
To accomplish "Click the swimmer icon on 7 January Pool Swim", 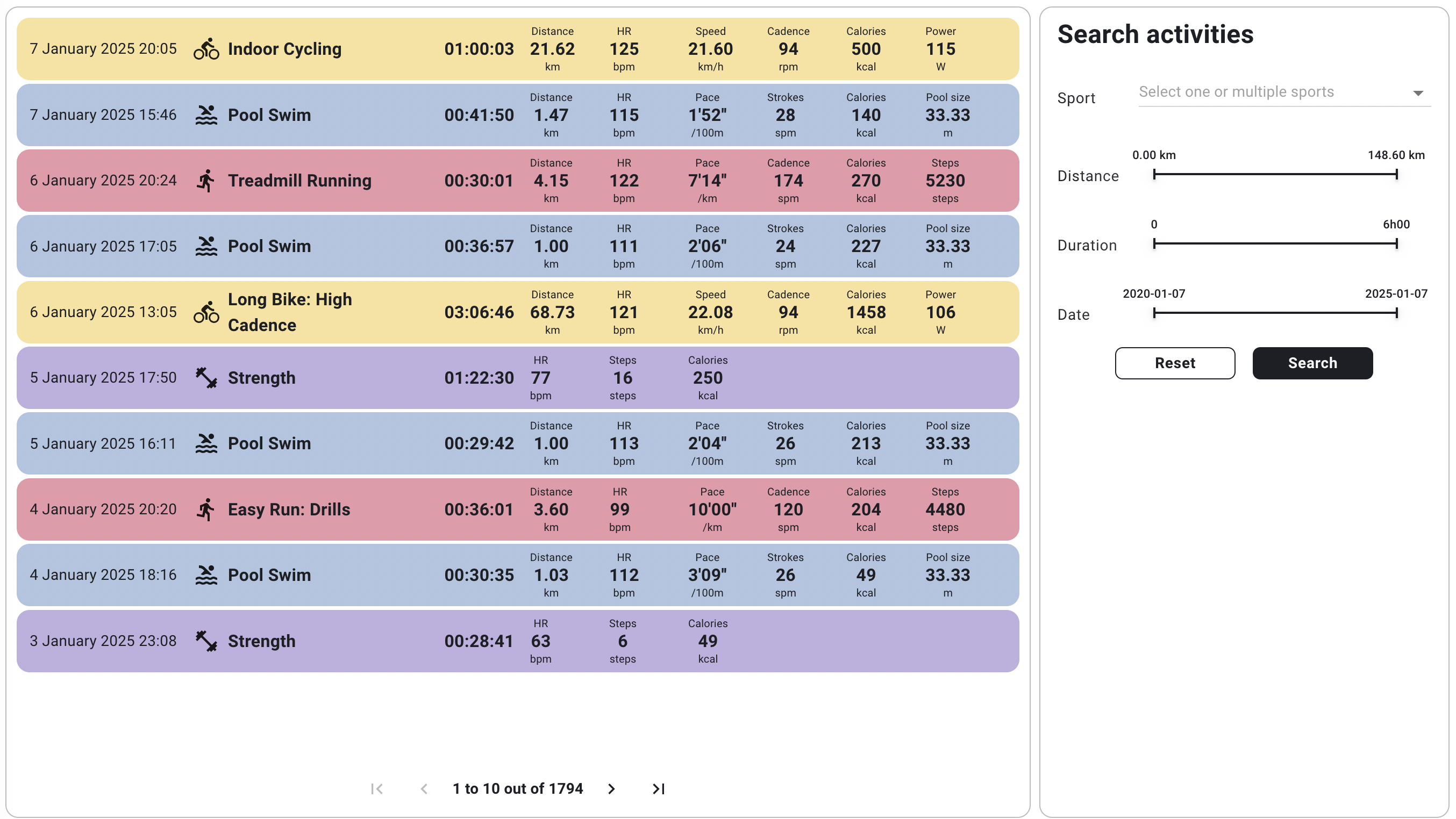I will coord(206,114).
